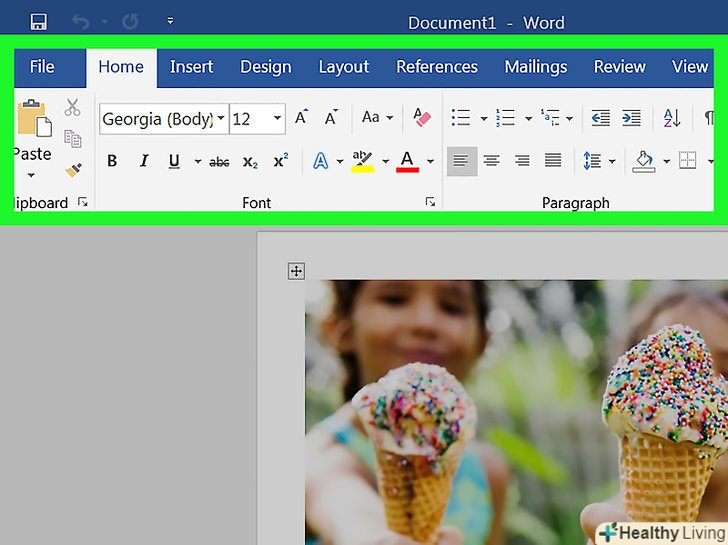This screenshot has height=545, width=728.
Task: Open the font size 12 dropdown
Action: pyautogui.click(x=278, y=119)
